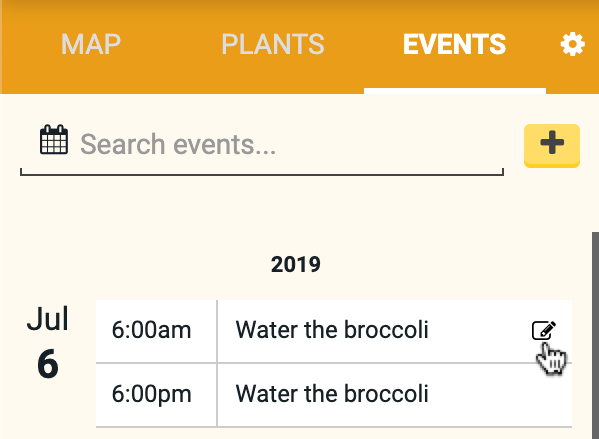
Task: Switch to the MAP tab
Action: pyautogui.click(x=91, y=44)
